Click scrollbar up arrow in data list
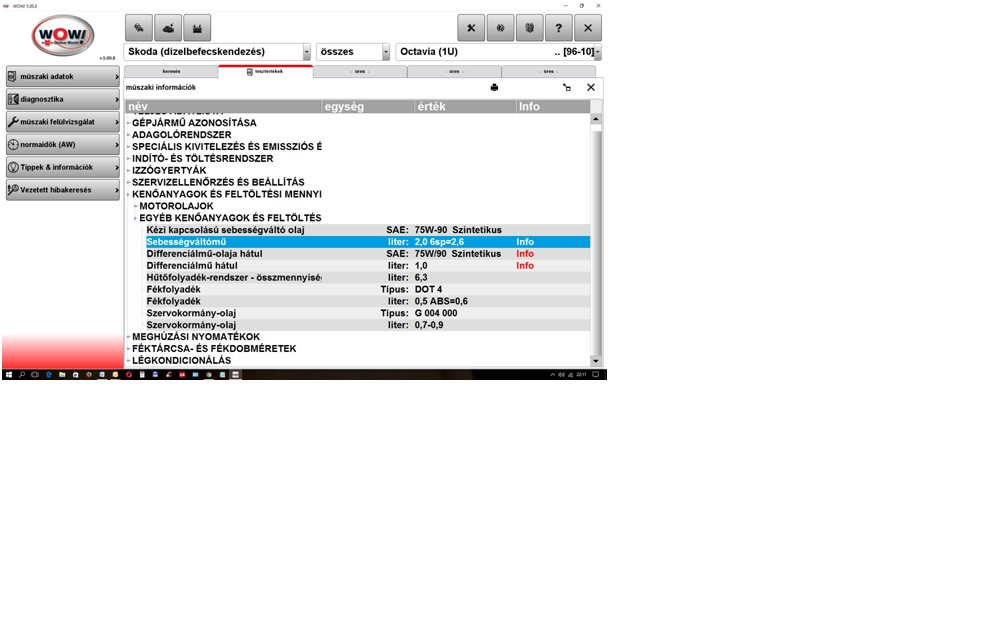 pyautogui.click(x=595, y=119)
